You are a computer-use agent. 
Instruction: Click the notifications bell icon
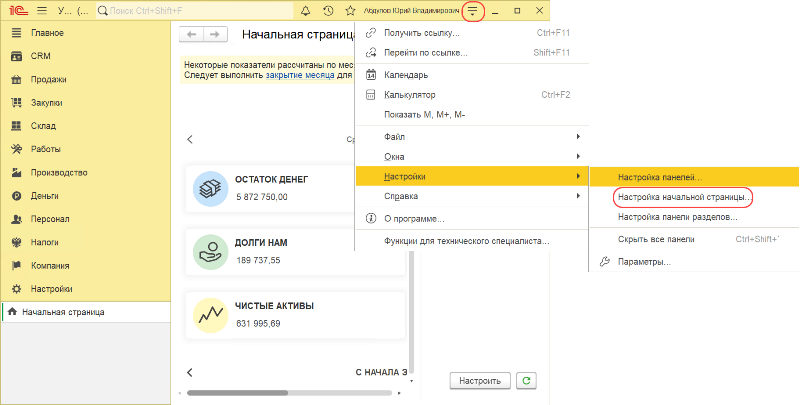(306, 10)
